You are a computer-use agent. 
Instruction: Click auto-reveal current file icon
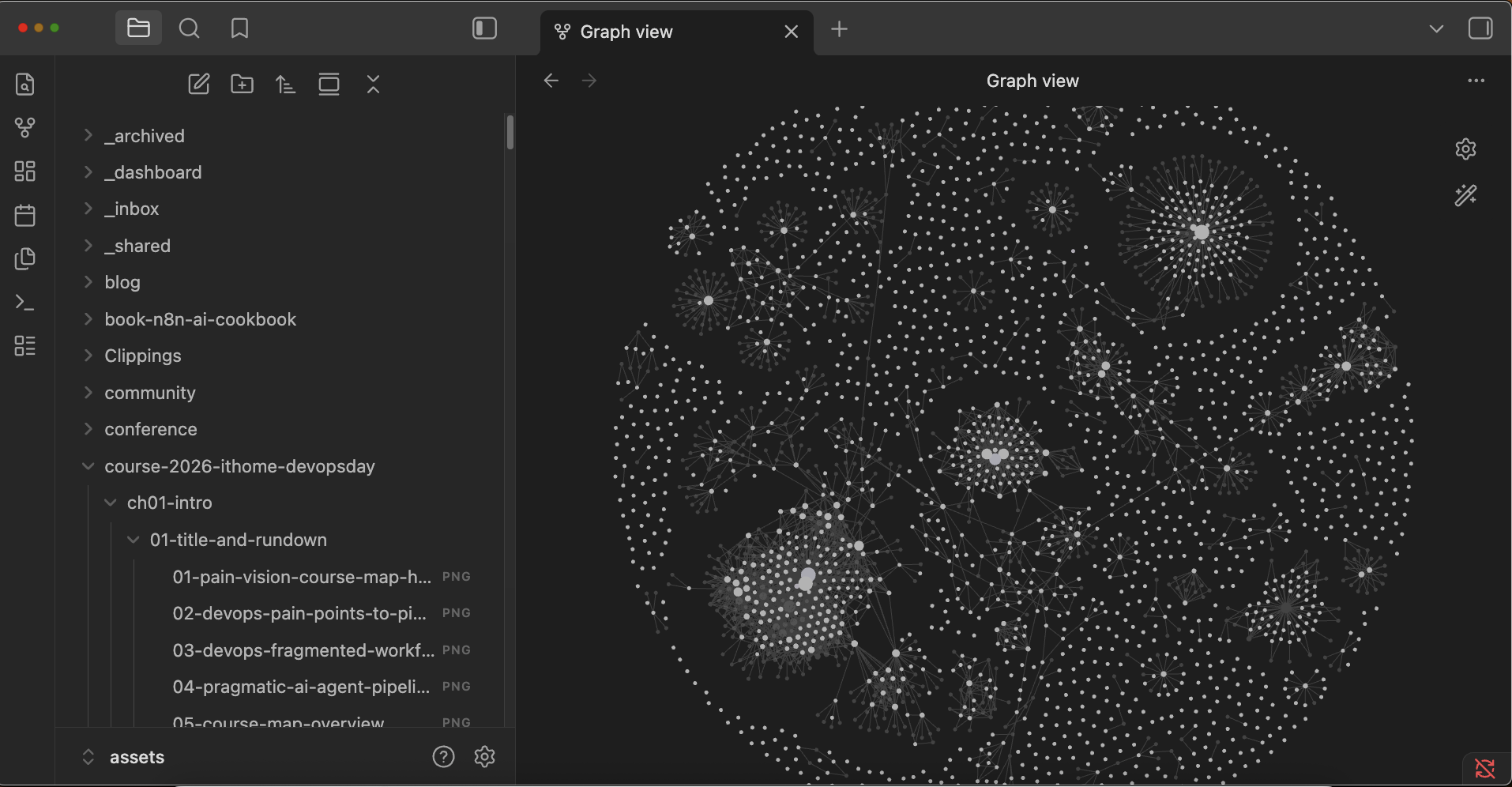click(x=329, y=84)
